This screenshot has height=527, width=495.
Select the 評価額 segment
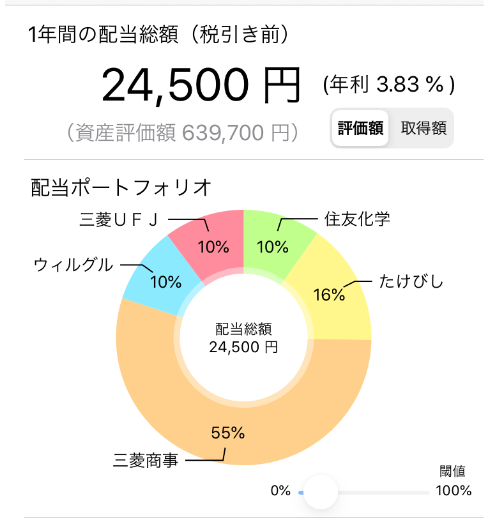click(x=360, y=128)
